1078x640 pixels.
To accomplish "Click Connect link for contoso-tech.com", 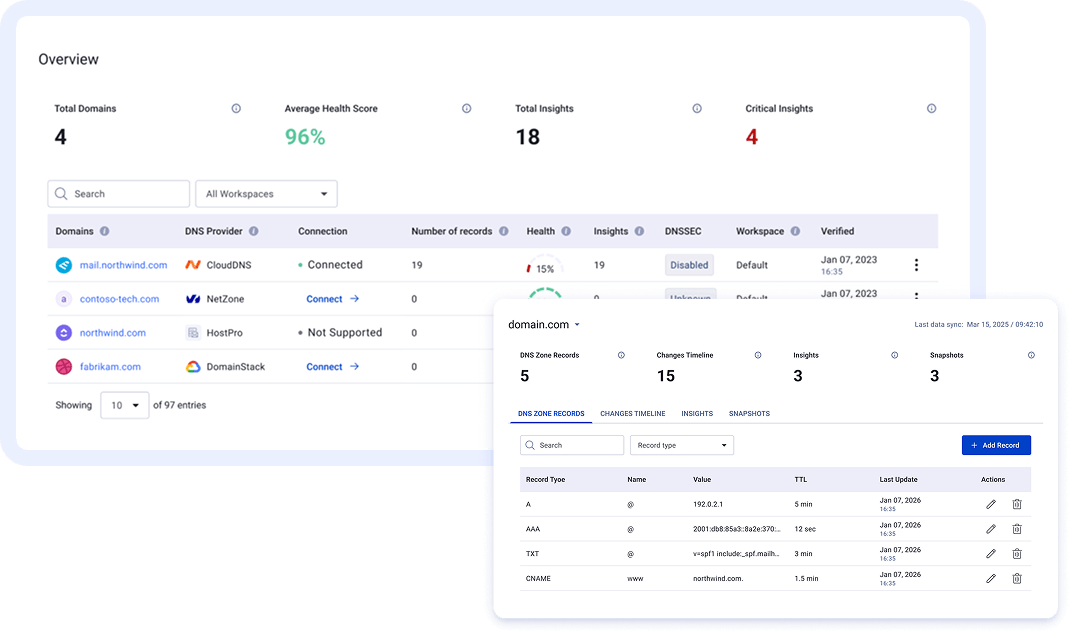I will pos(333,299).
